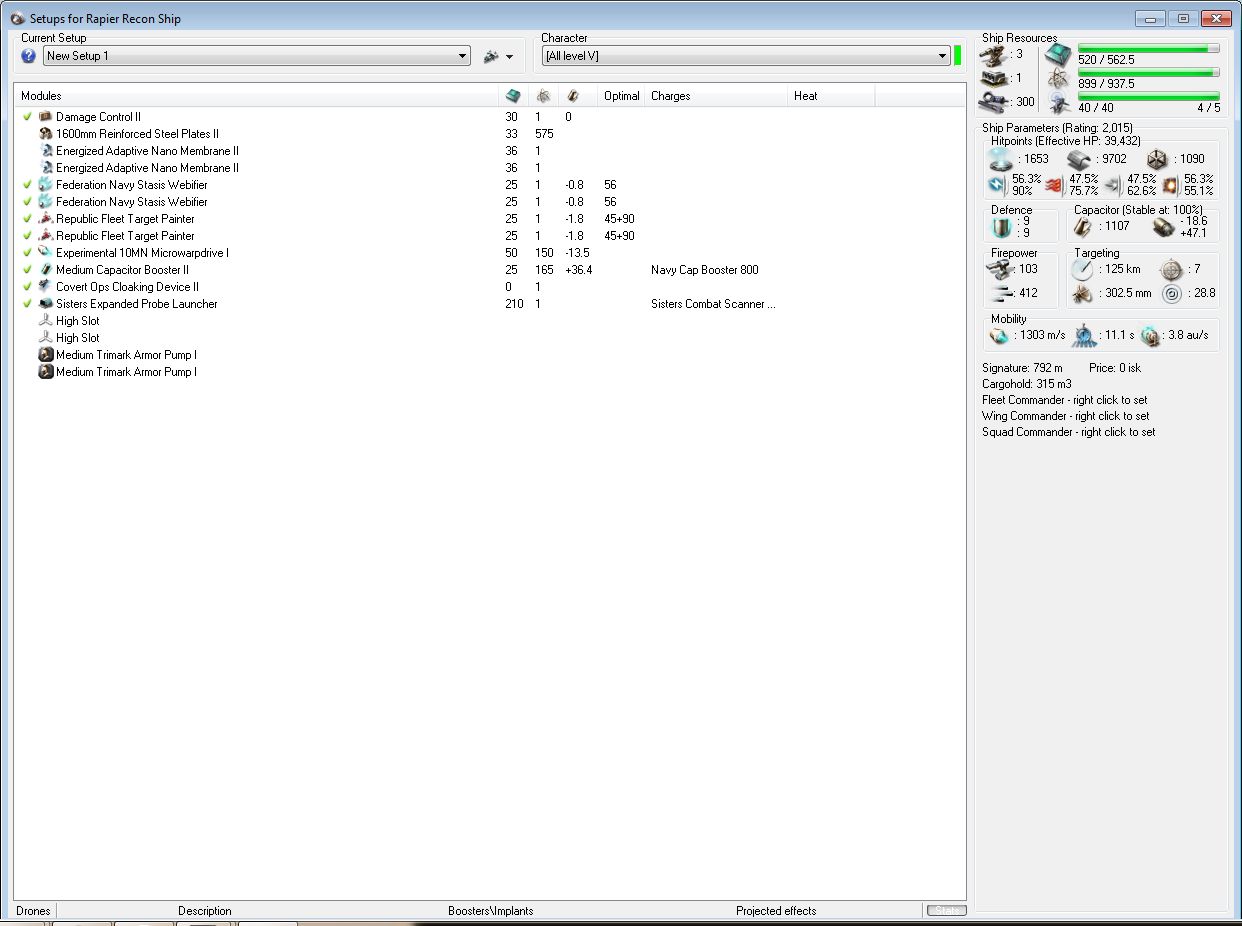Switch to the Description tab
This screenshot has height=926, width=1242.
(x=205, y=911)
